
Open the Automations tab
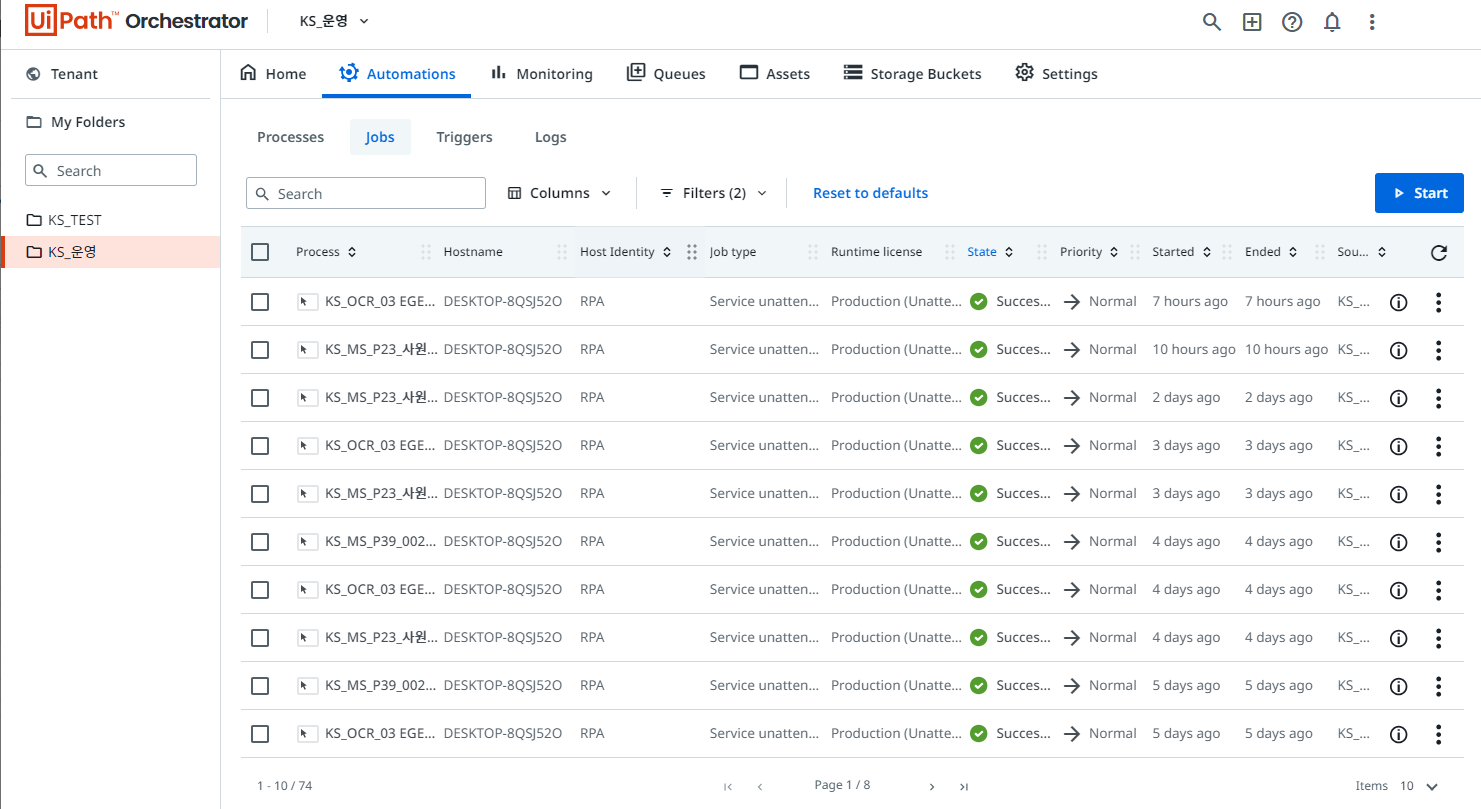pyautogui.click(x=397, y=74)
